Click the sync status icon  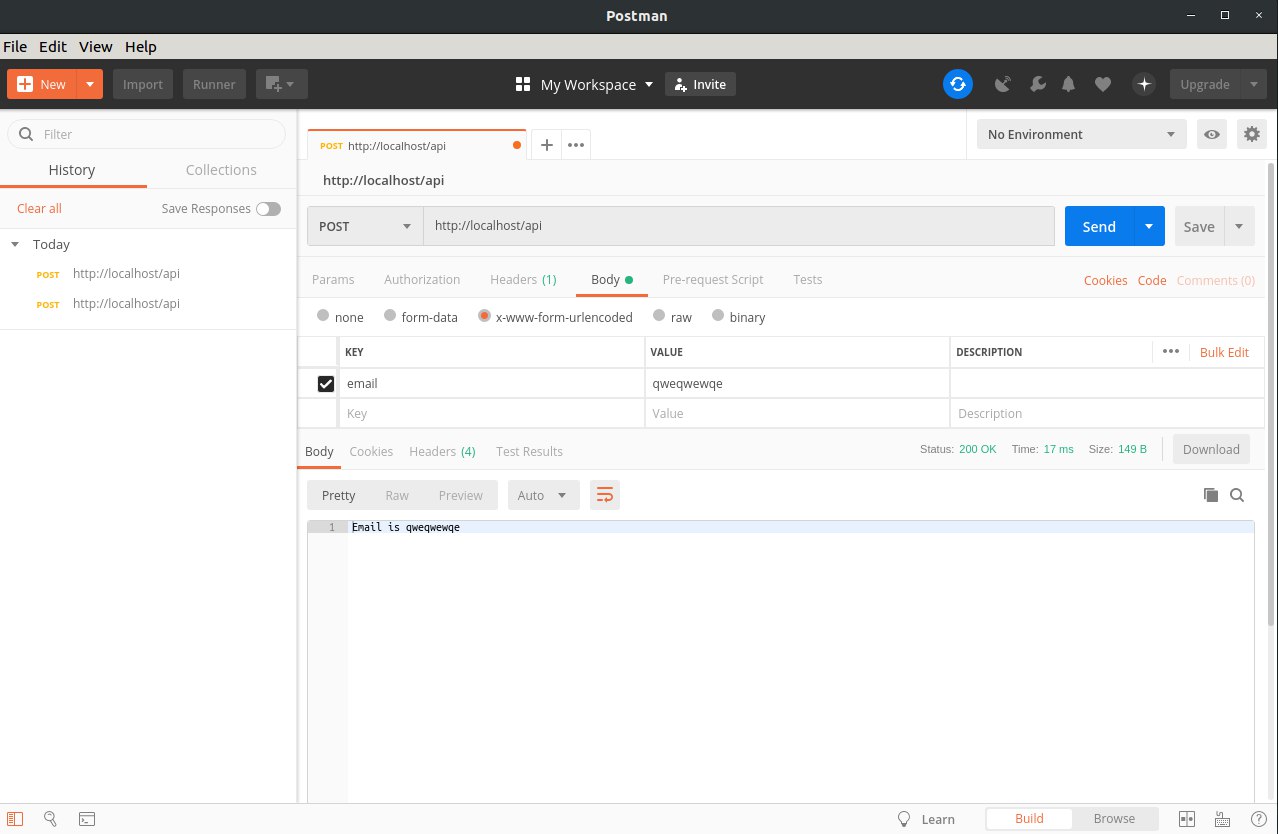click(958, 84)
